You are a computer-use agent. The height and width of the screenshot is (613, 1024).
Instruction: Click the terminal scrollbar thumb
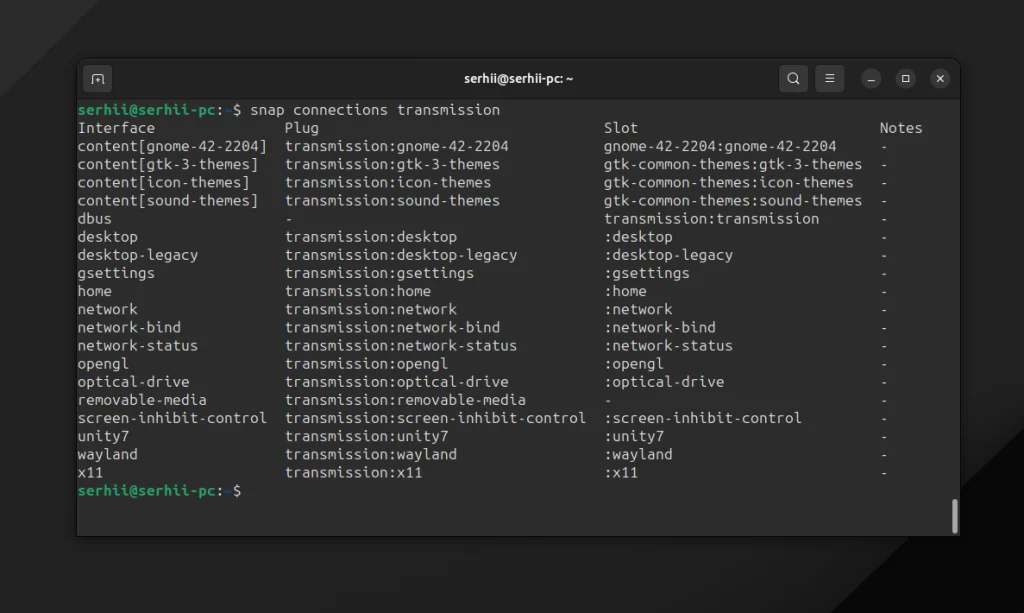click(x=954, y=516)
